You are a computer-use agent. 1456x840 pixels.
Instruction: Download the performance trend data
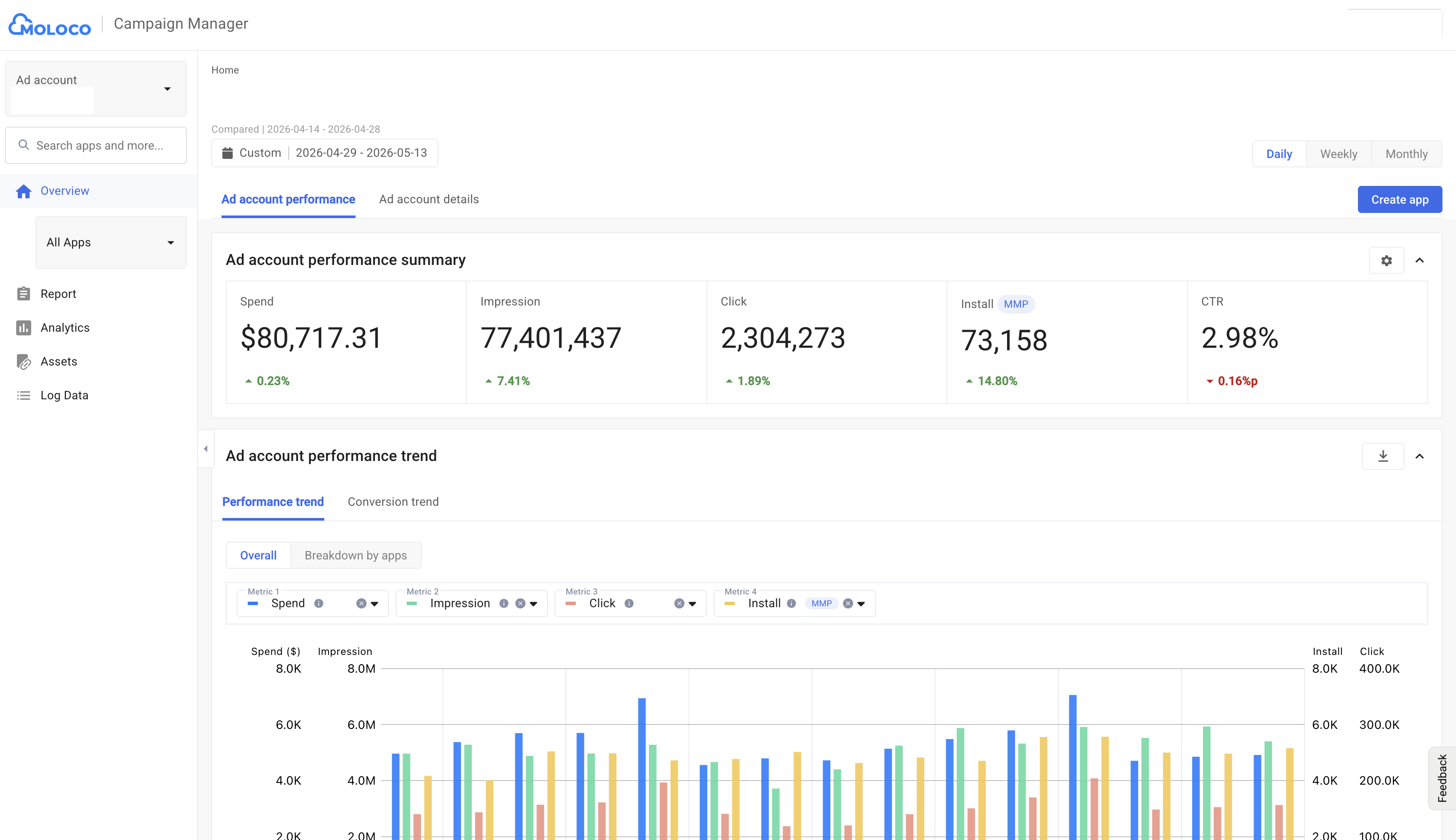(1383, 456)
